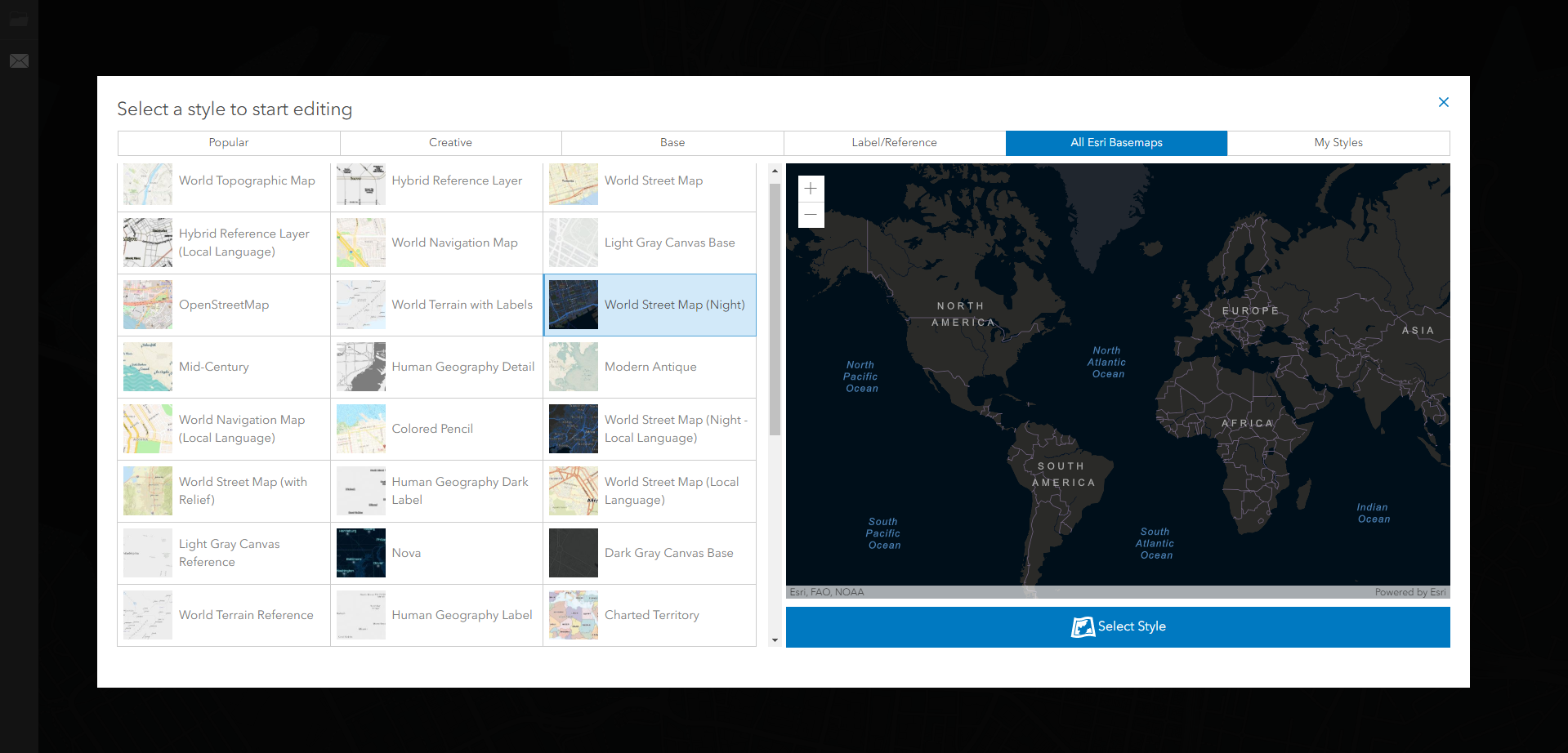The height and width of the screenshot is (753, 1568).
Task: Click the 'Indian Ocean' map label
Action: click(x=1374, y=513)
